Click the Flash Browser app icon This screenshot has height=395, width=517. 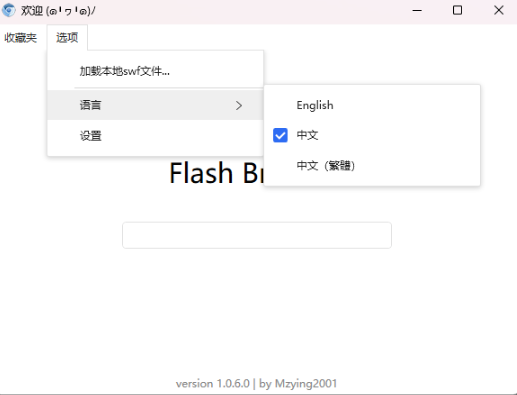pos(9,10)
